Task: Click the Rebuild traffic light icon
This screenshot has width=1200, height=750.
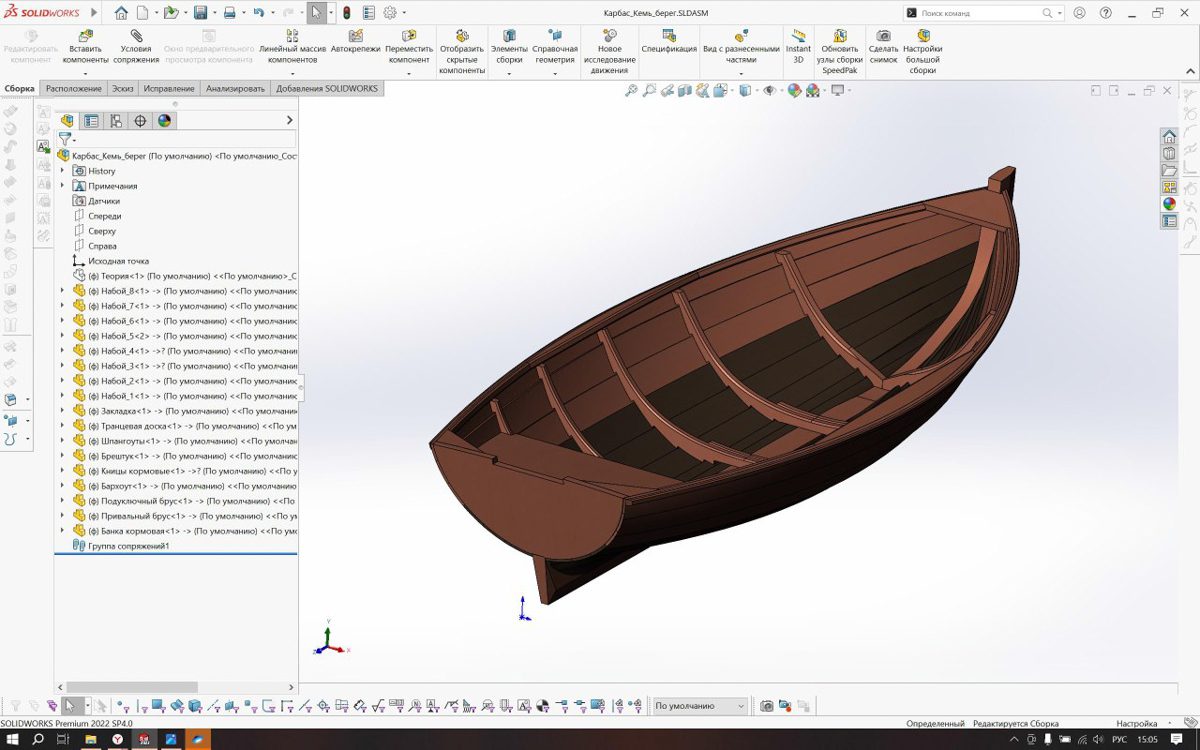Action: point(346,13)
